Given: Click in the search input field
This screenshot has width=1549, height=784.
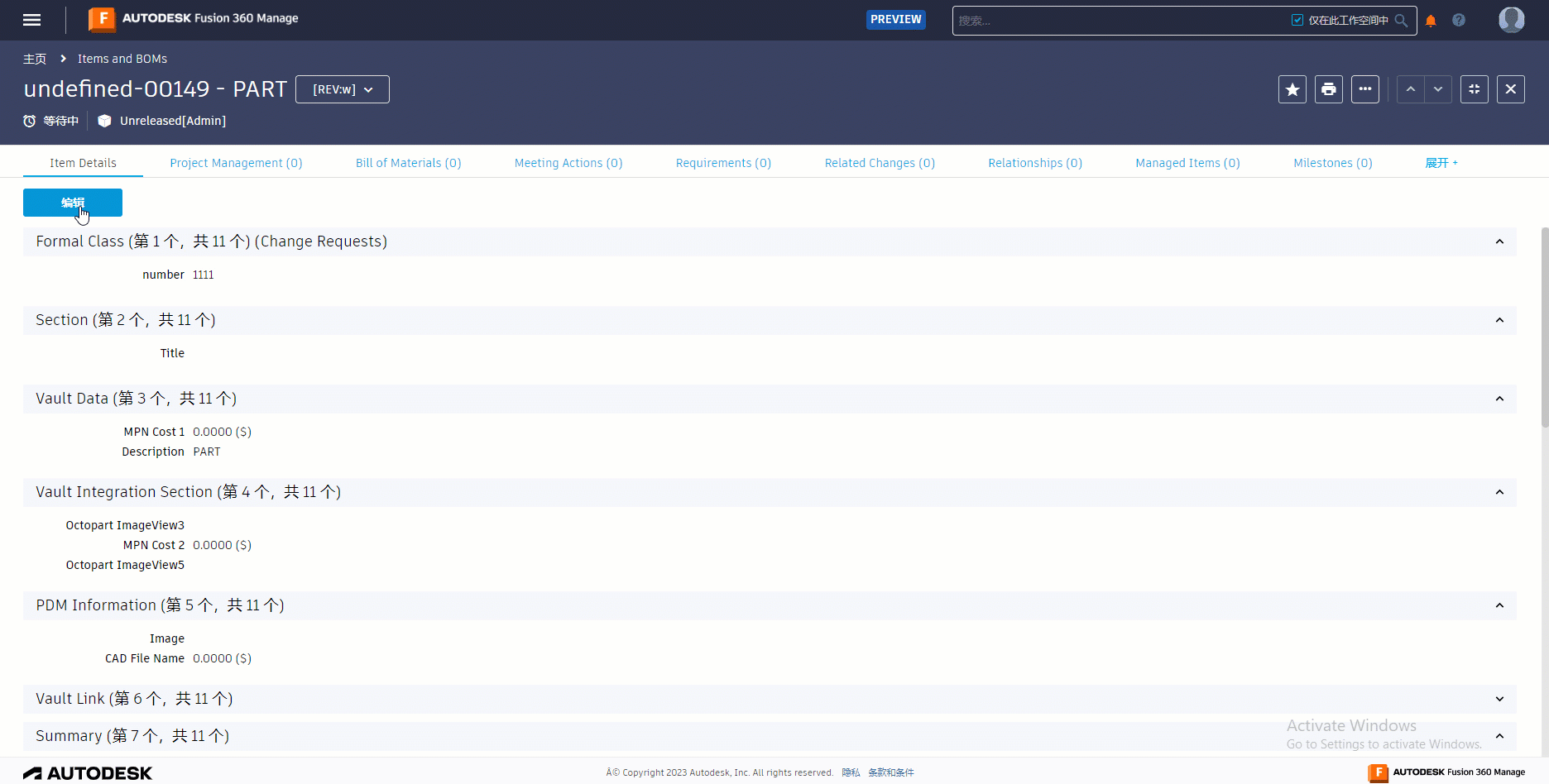Looking at the screenshot, I should (1121, 21).
